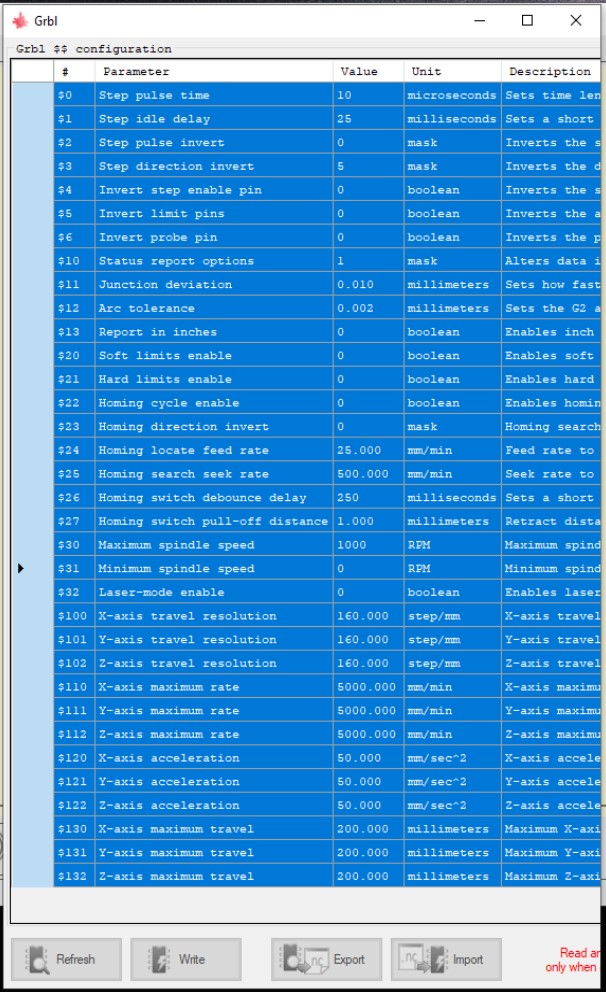Click the Description column header
This screenshot has width=606, height=992.
click(x=550, y=71)
